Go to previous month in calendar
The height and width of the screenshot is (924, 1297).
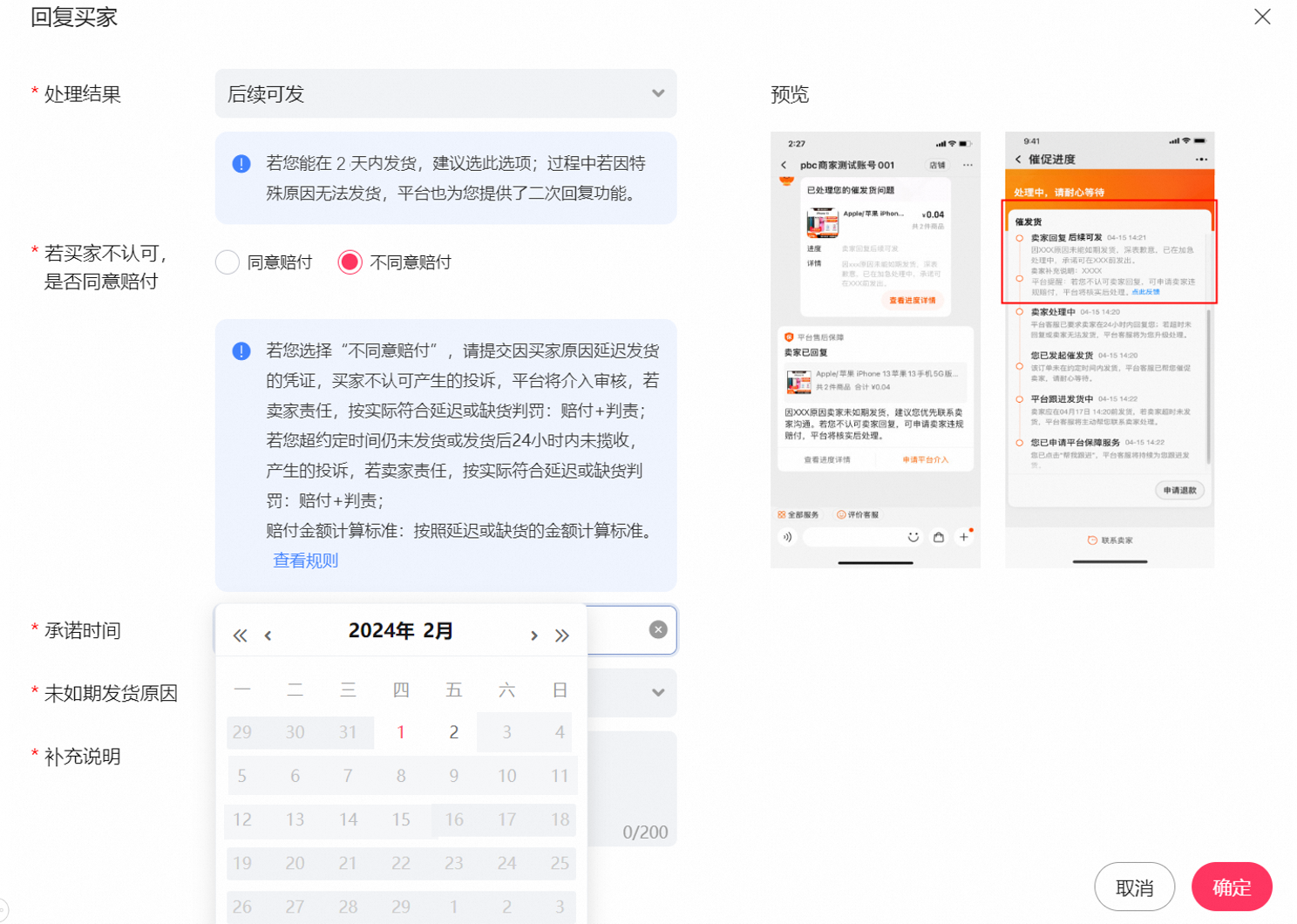(x=268, y=635)
